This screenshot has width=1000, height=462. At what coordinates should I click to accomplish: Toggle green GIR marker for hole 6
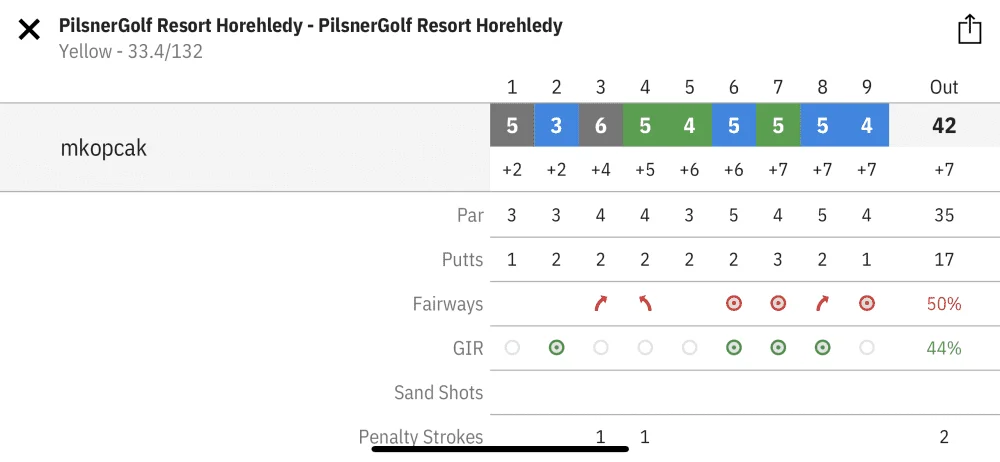[x=733, y=348]
